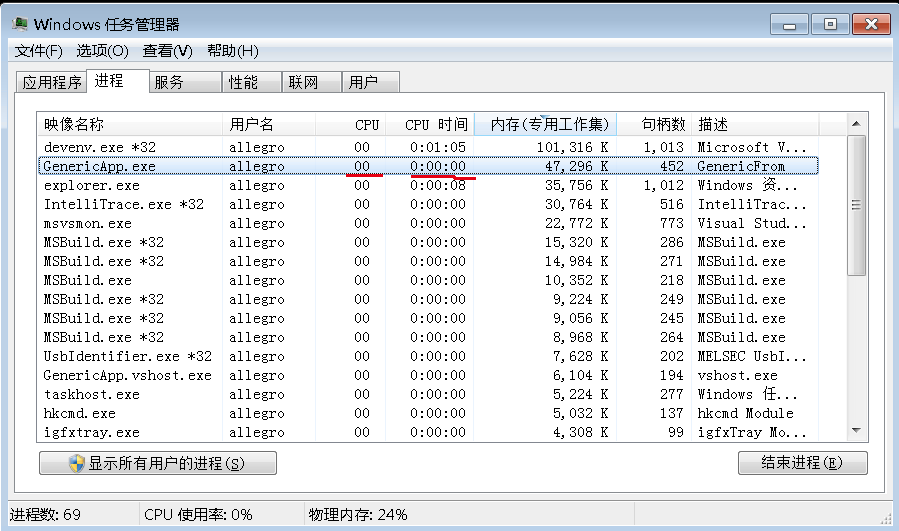This screenshot has width=899, height=531.
Task: Select the 进程 tab
Action: click(x=118, y=81)
